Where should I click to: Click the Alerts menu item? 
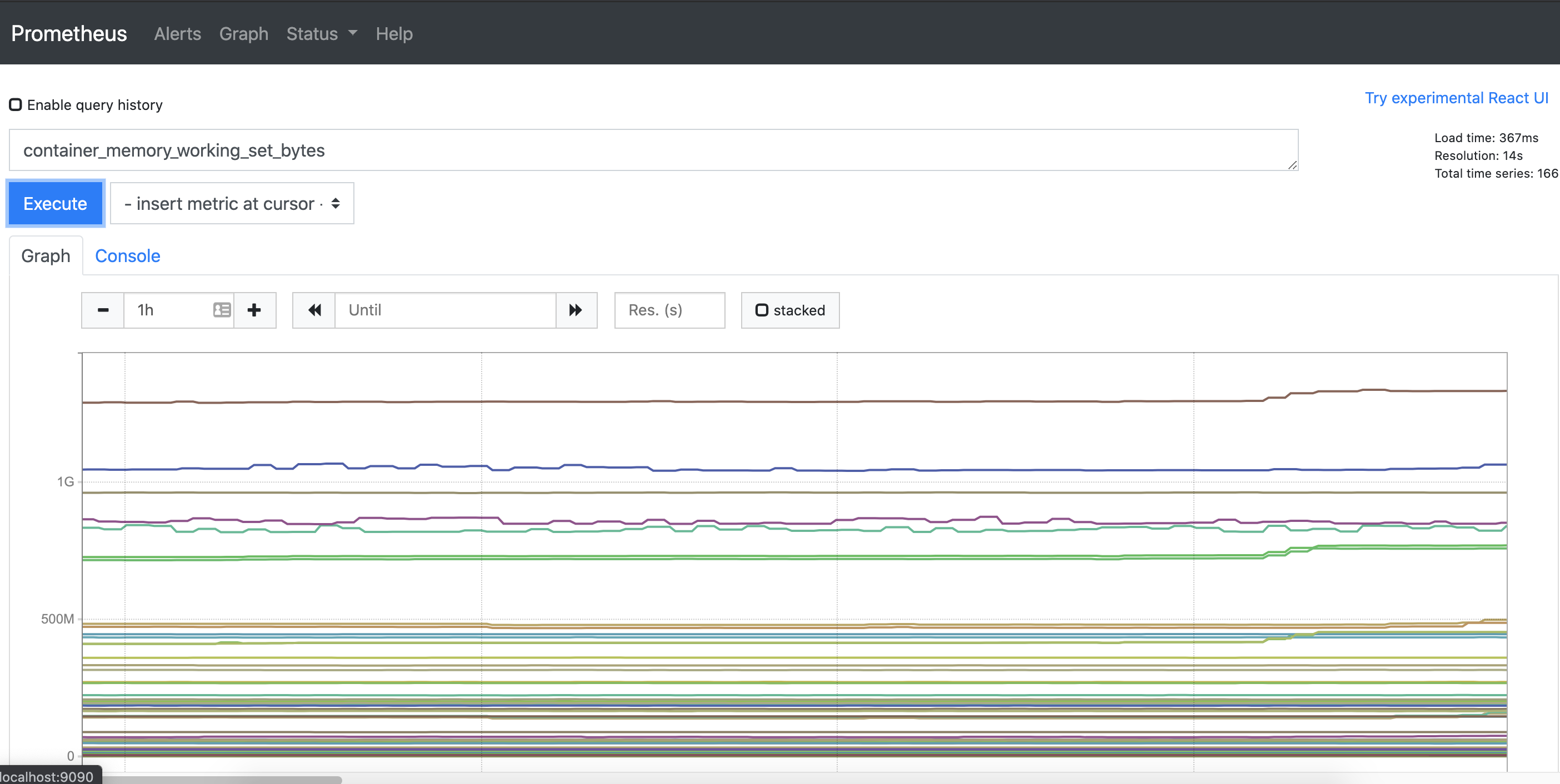point(176,33)
